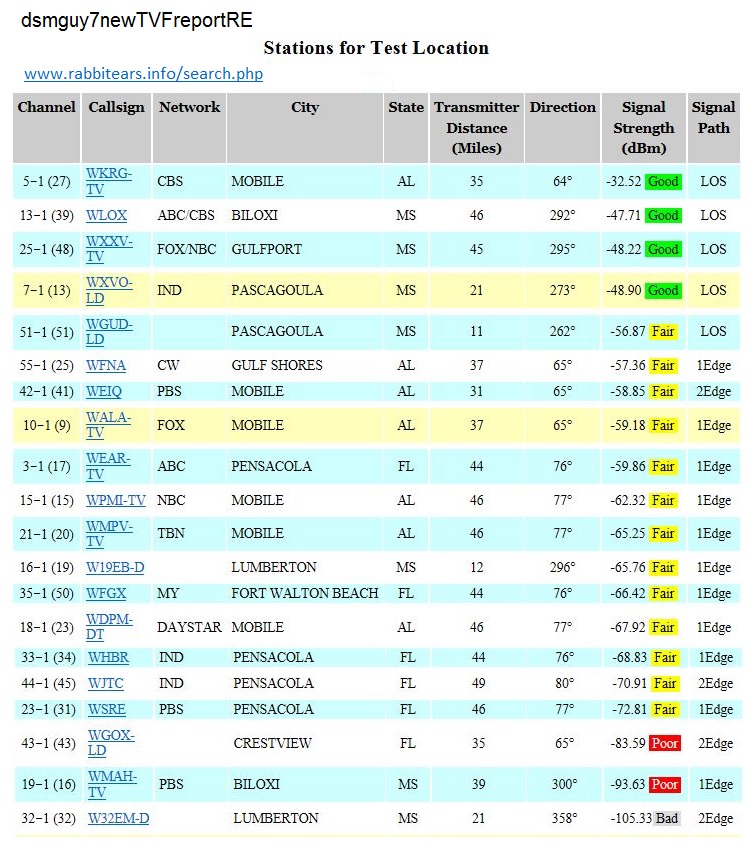Open the WEIQ PBS station link

pyautogui.click(x=104, y=392)
